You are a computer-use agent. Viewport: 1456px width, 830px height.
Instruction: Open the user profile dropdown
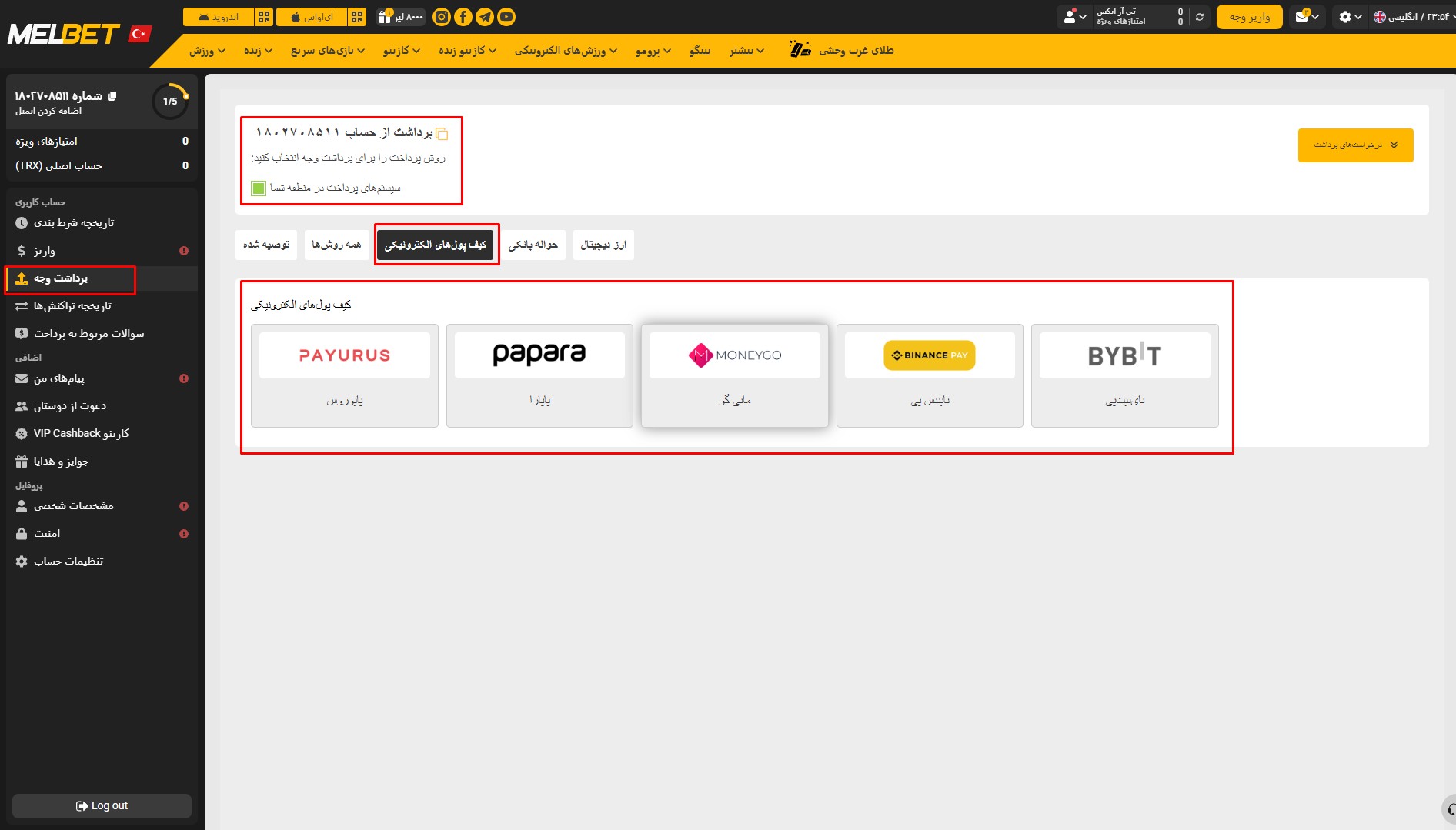click(1074, 17)
